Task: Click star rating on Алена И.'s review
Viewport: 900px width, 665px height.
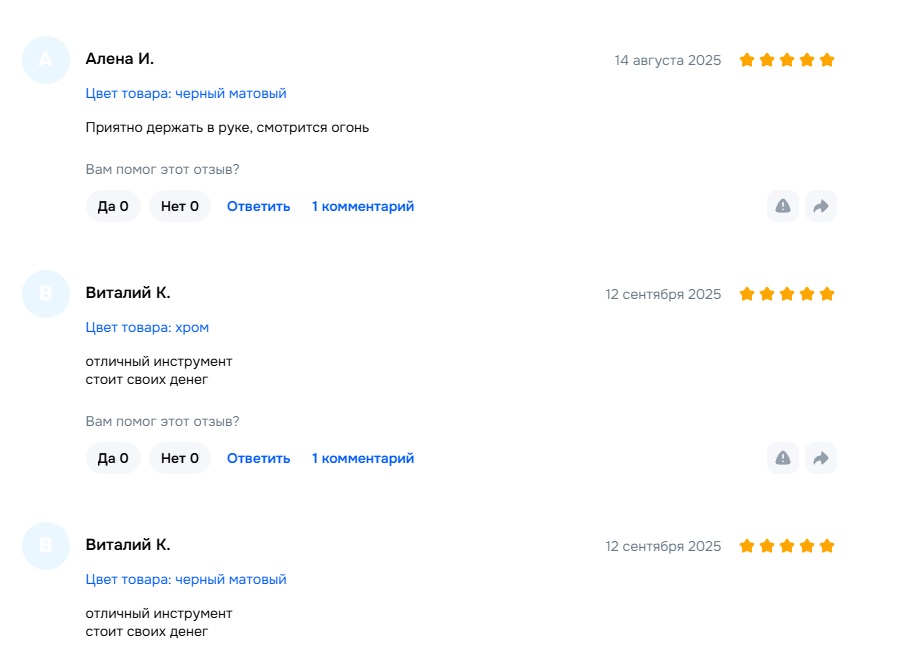Action: [786, 60]
